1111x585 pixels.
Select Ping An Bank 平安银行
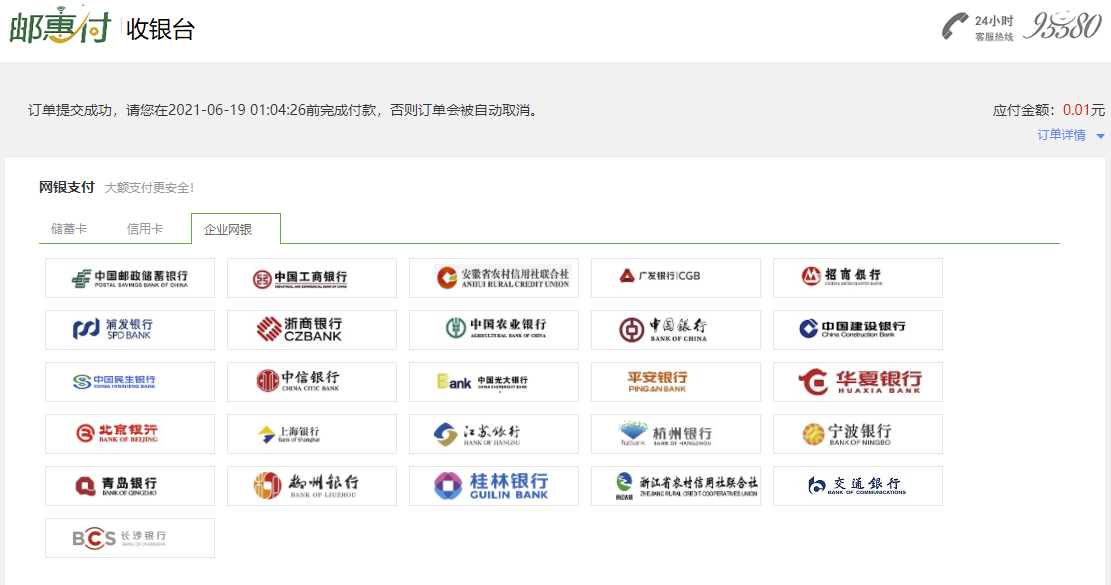(673, 381)
